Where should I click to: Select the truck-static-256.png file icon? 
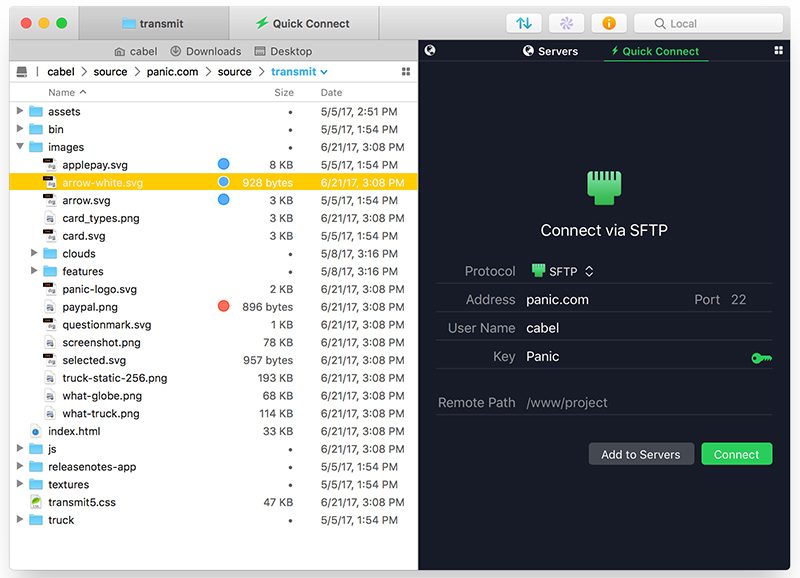tap(49, 378)
